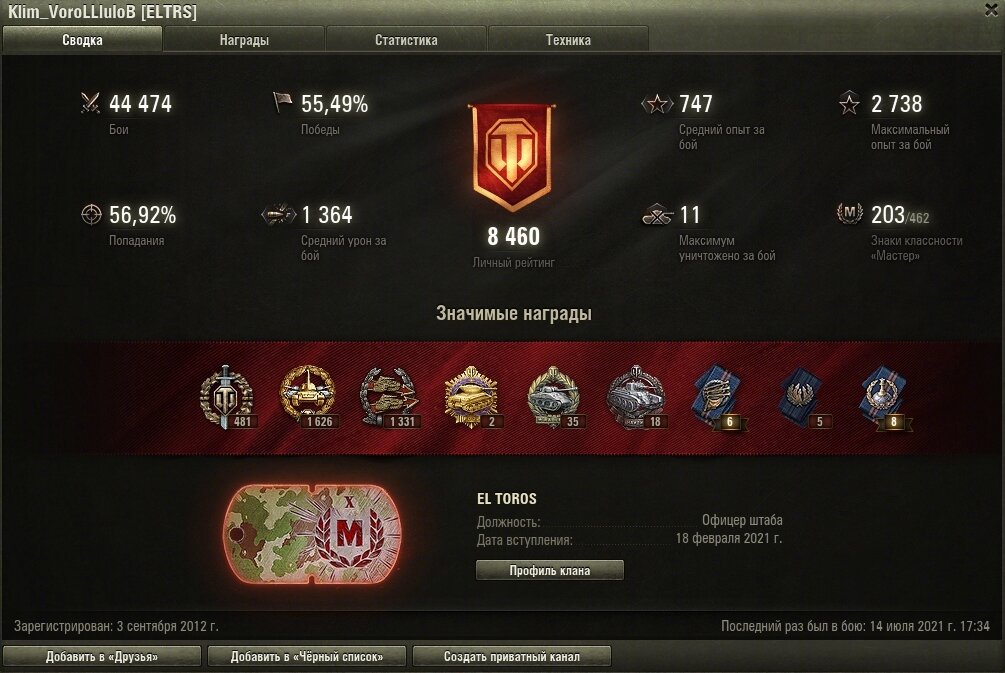1005x673 pixels.
Task: Open the Техника tab
Action: [x=568, y=40]
